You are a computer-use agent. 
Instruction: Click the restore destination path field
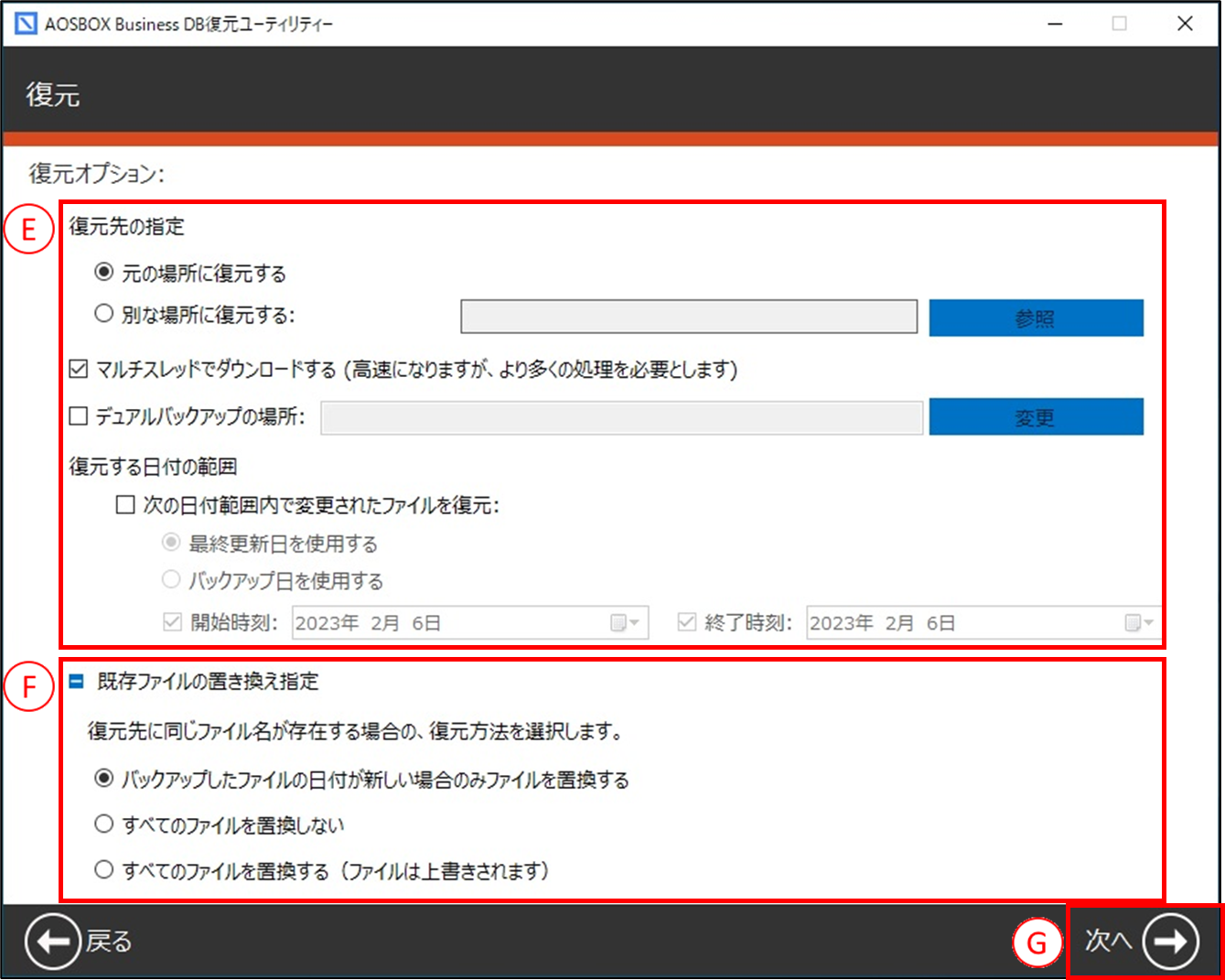(x=689, y=317)
